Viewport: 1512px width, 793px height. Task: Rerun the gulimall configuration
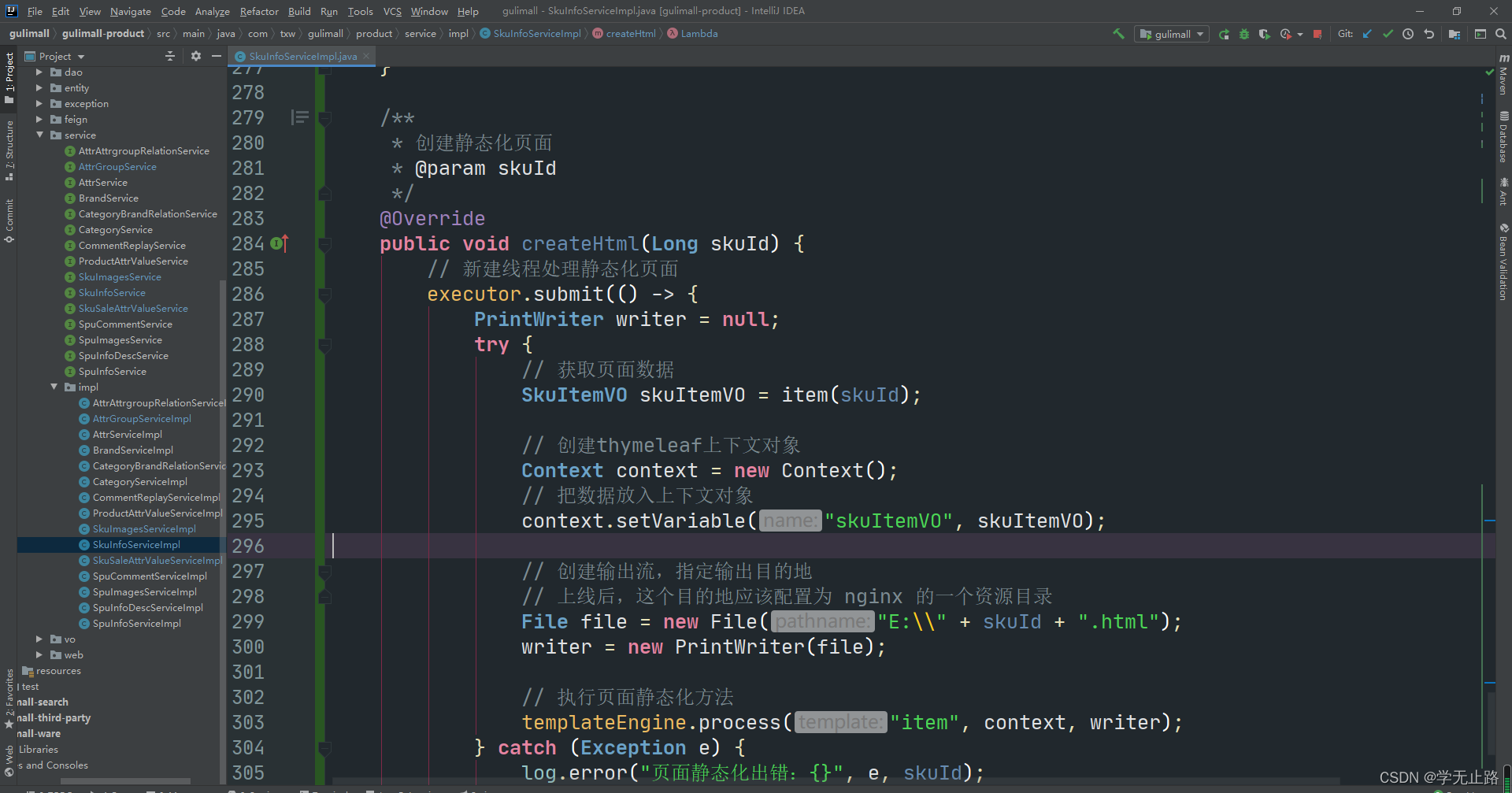click(x=1224, y=34)
